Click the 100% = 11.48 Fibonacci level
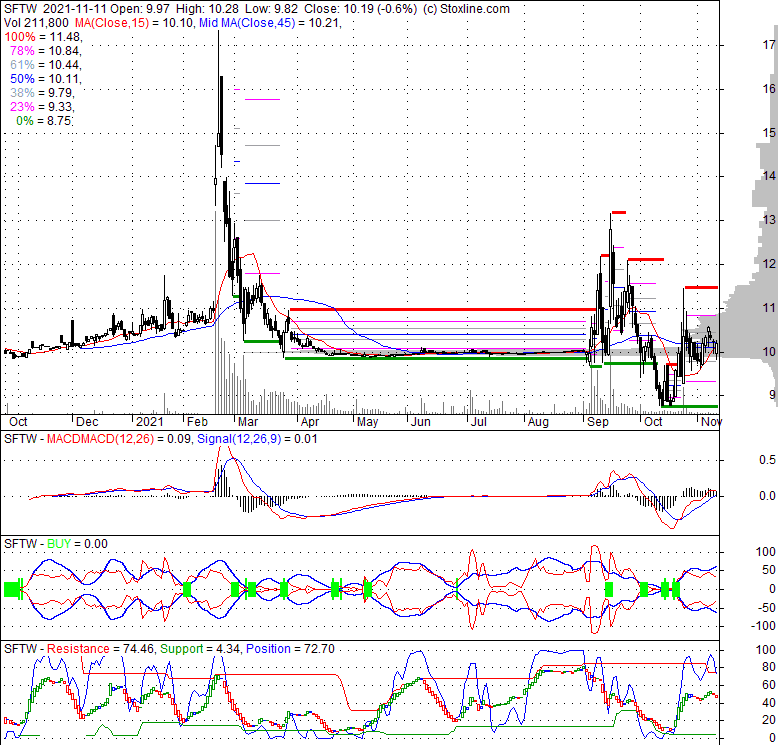 pyautogui.click(x=43, y=37)
